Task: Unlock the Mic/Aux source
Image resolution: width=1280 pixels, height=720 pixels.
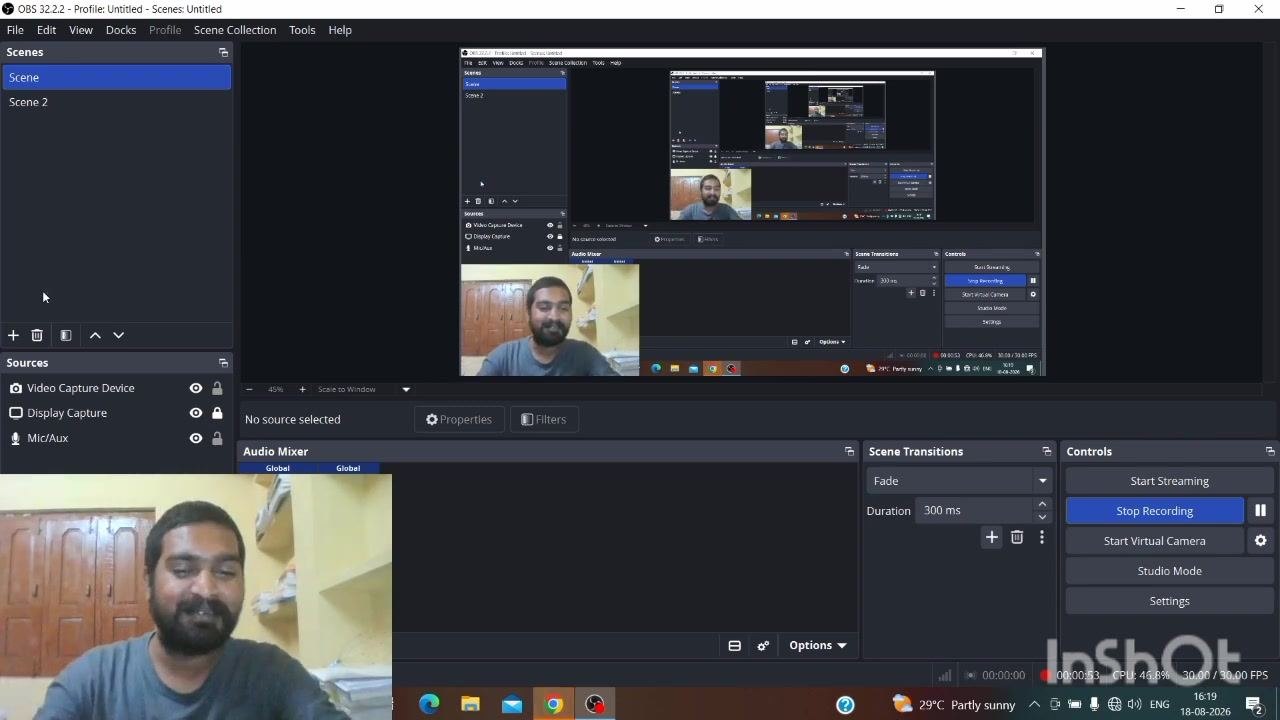Action: (x=217, y=438)
